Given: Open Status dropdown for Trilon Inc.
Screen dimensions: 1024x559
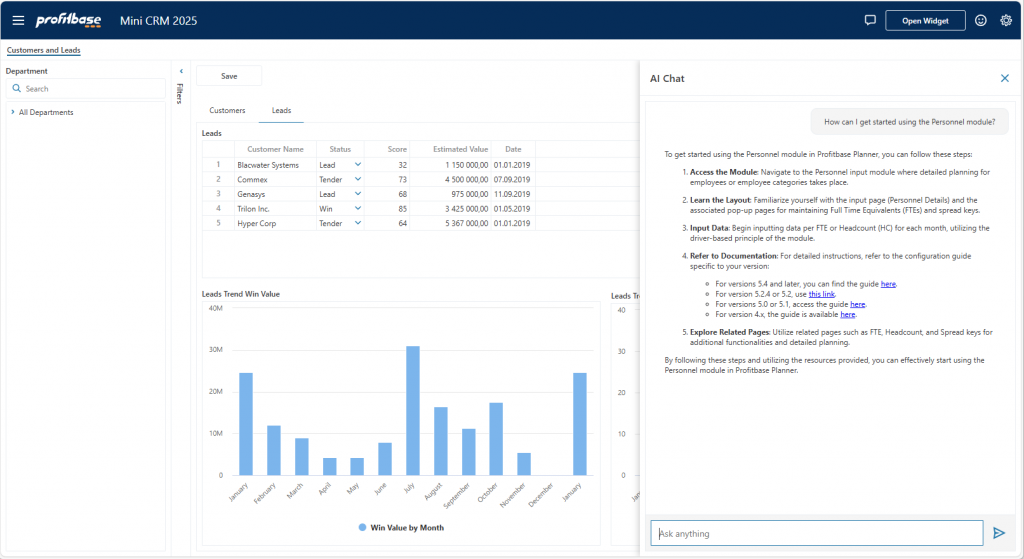Looking at the screenshot, I should (x=358, y=209).
